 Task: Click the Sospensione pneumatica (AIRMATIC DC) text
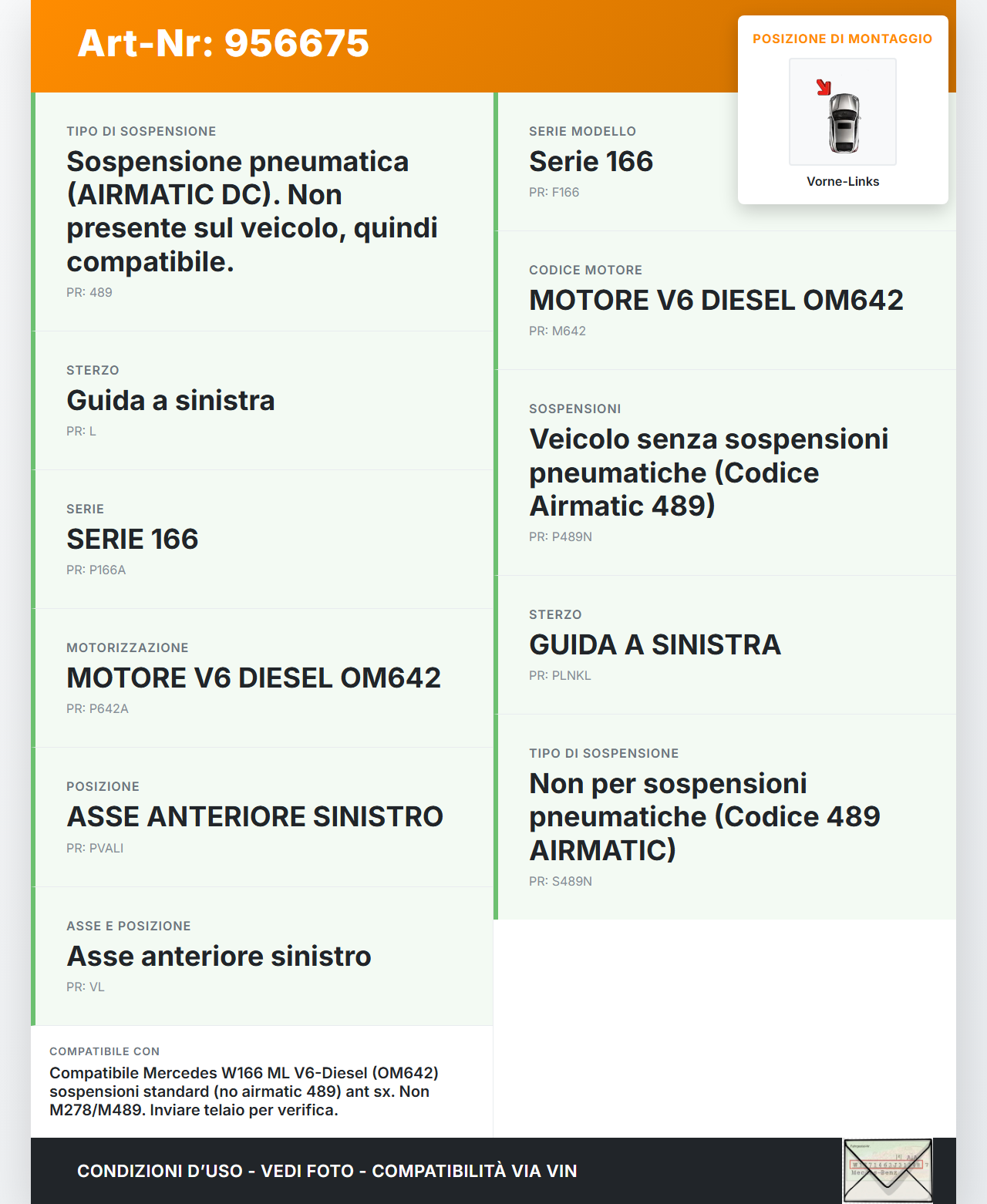(252, 211)
